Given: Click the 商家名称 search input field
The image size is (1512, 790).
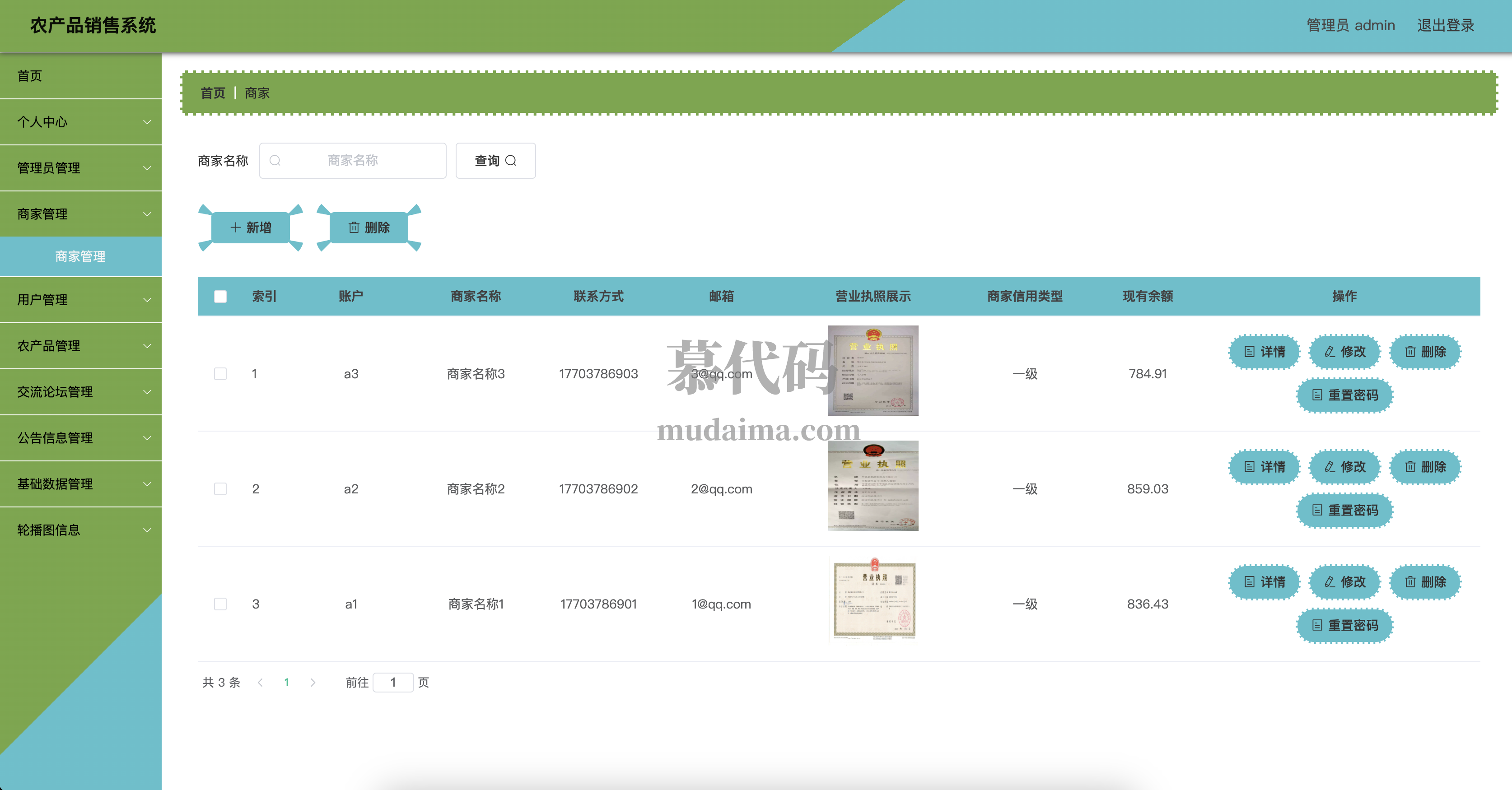Looking at the screenshot, I should 353,160.
